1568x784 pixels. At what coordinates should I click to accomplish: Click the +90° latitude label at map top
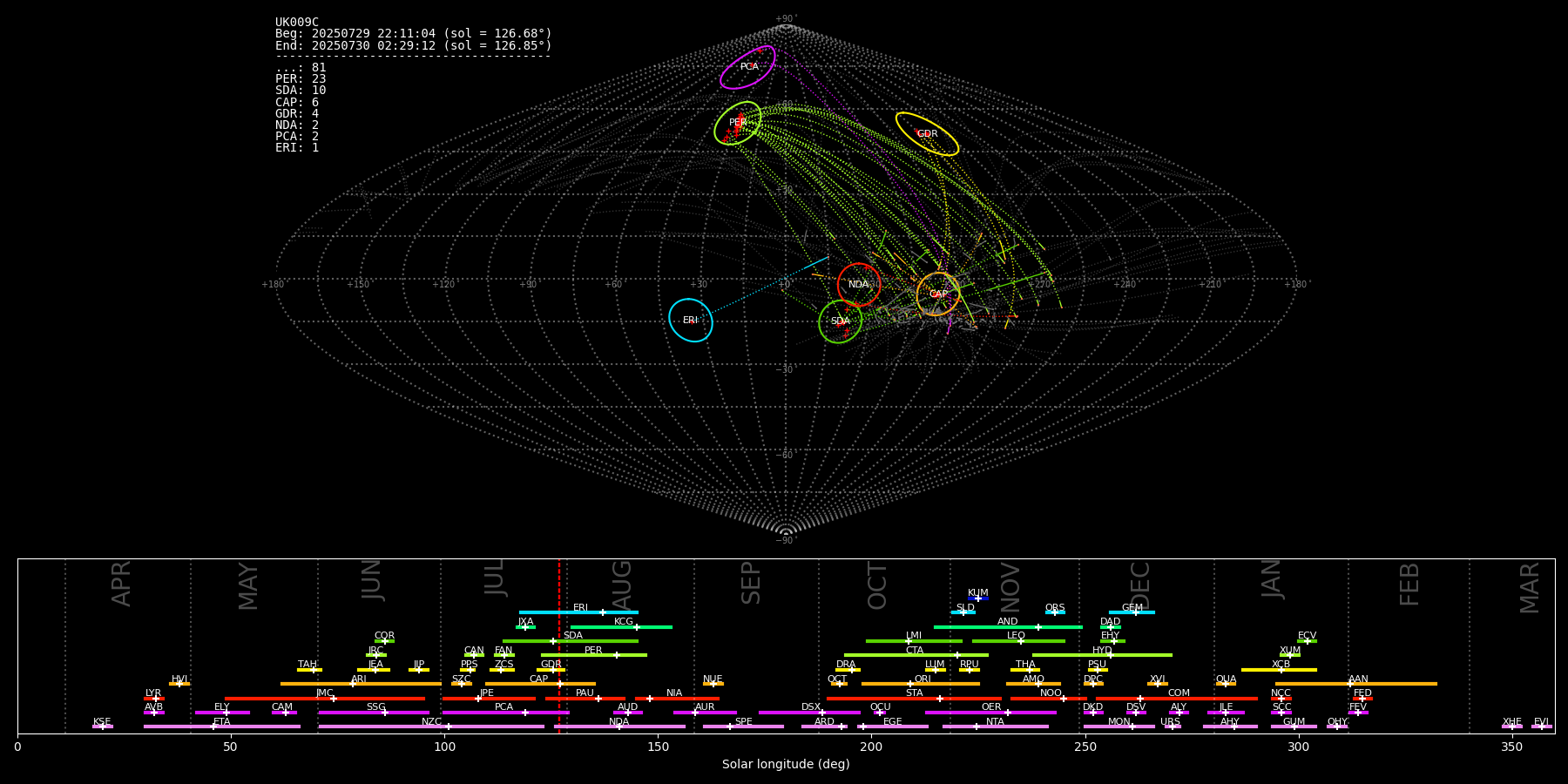[x=786, y=19]
